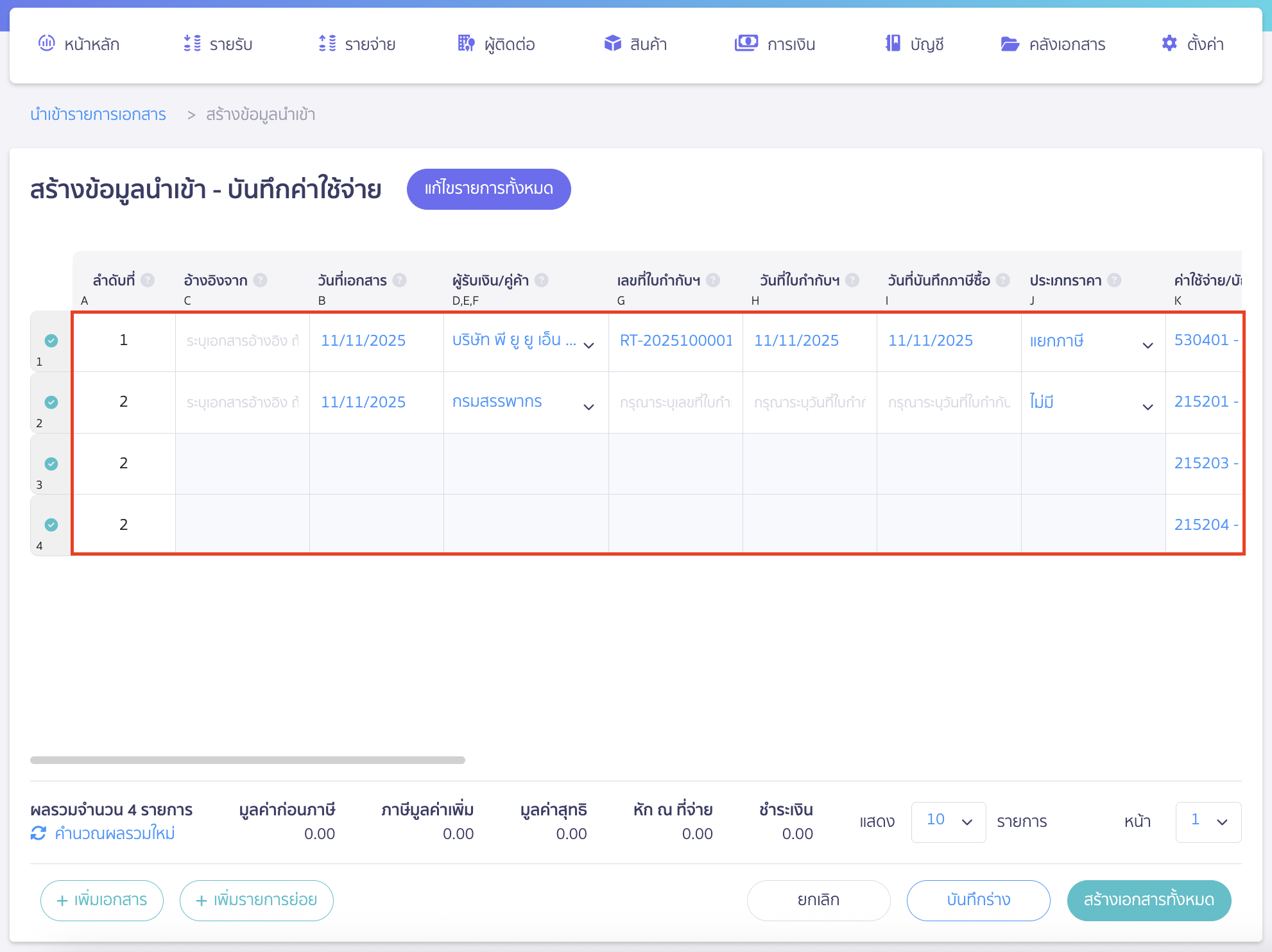
Task: Open the คลังเอกสาร folder icon
Action: 1010,44
